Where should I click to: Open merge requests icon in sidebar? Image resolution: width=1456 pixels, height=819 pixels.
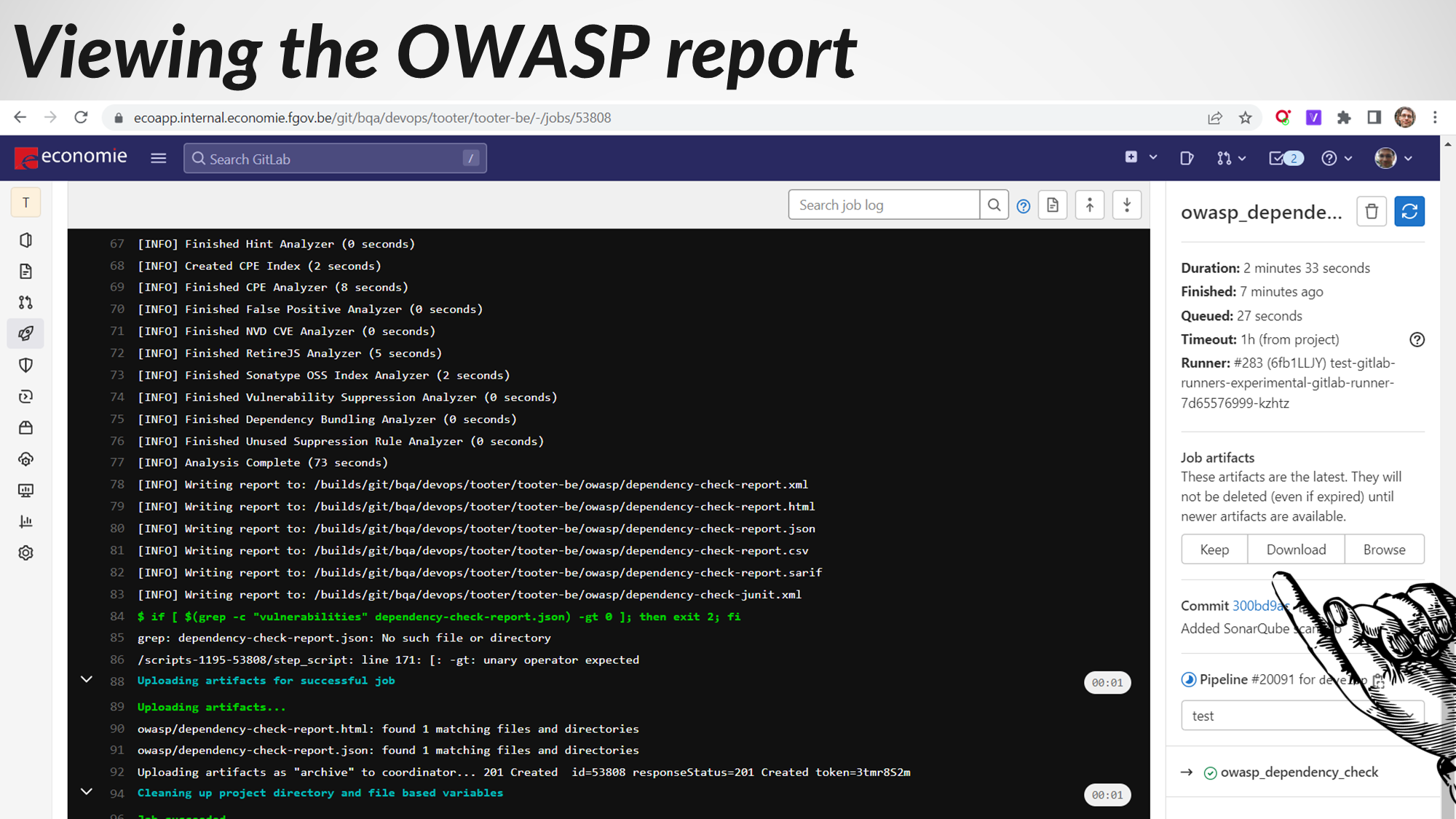coord(26,302)
